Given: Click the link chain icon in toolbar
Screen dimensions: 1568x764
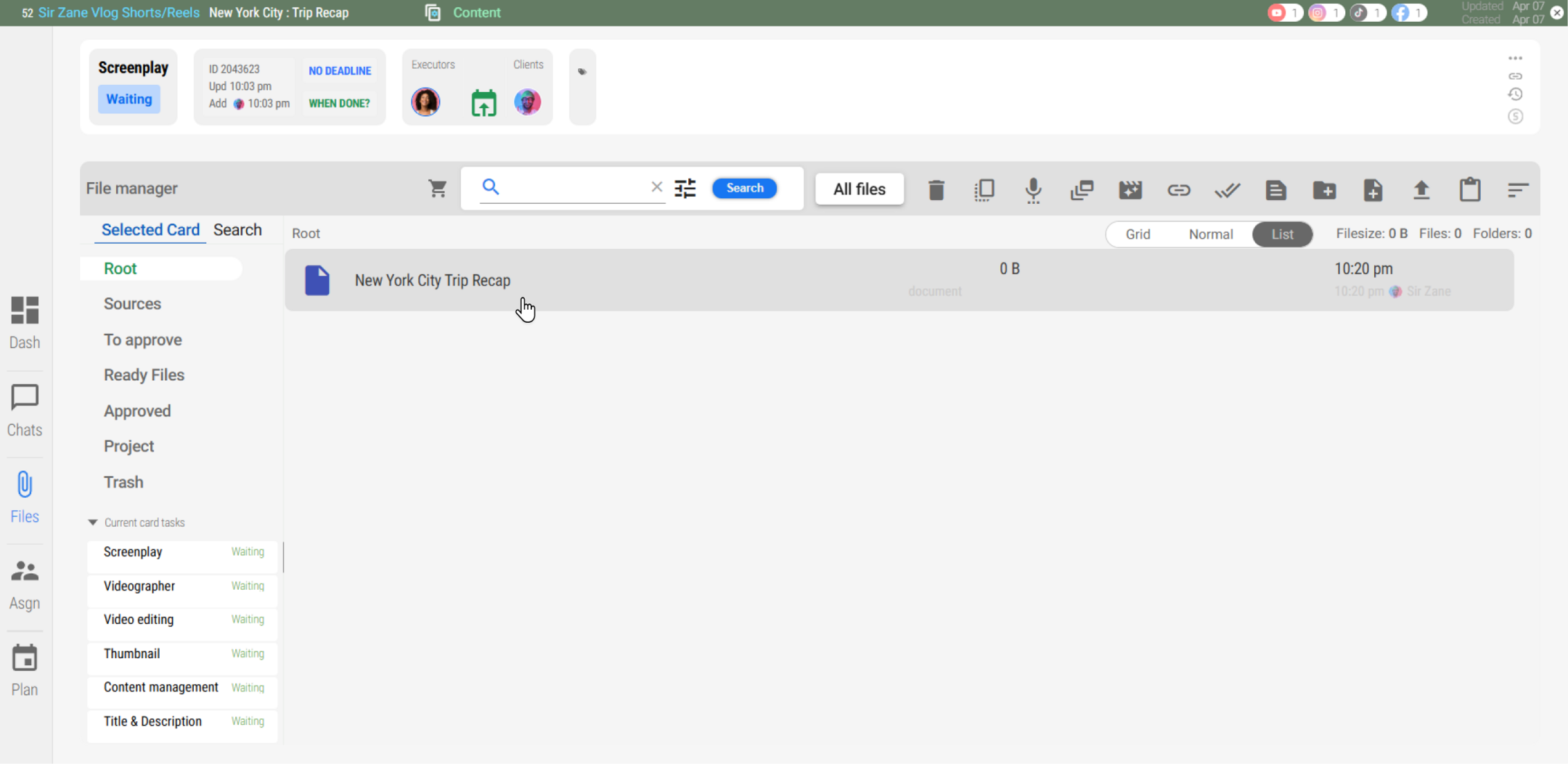Looking at the screenshot, I should pos(1178,190).
